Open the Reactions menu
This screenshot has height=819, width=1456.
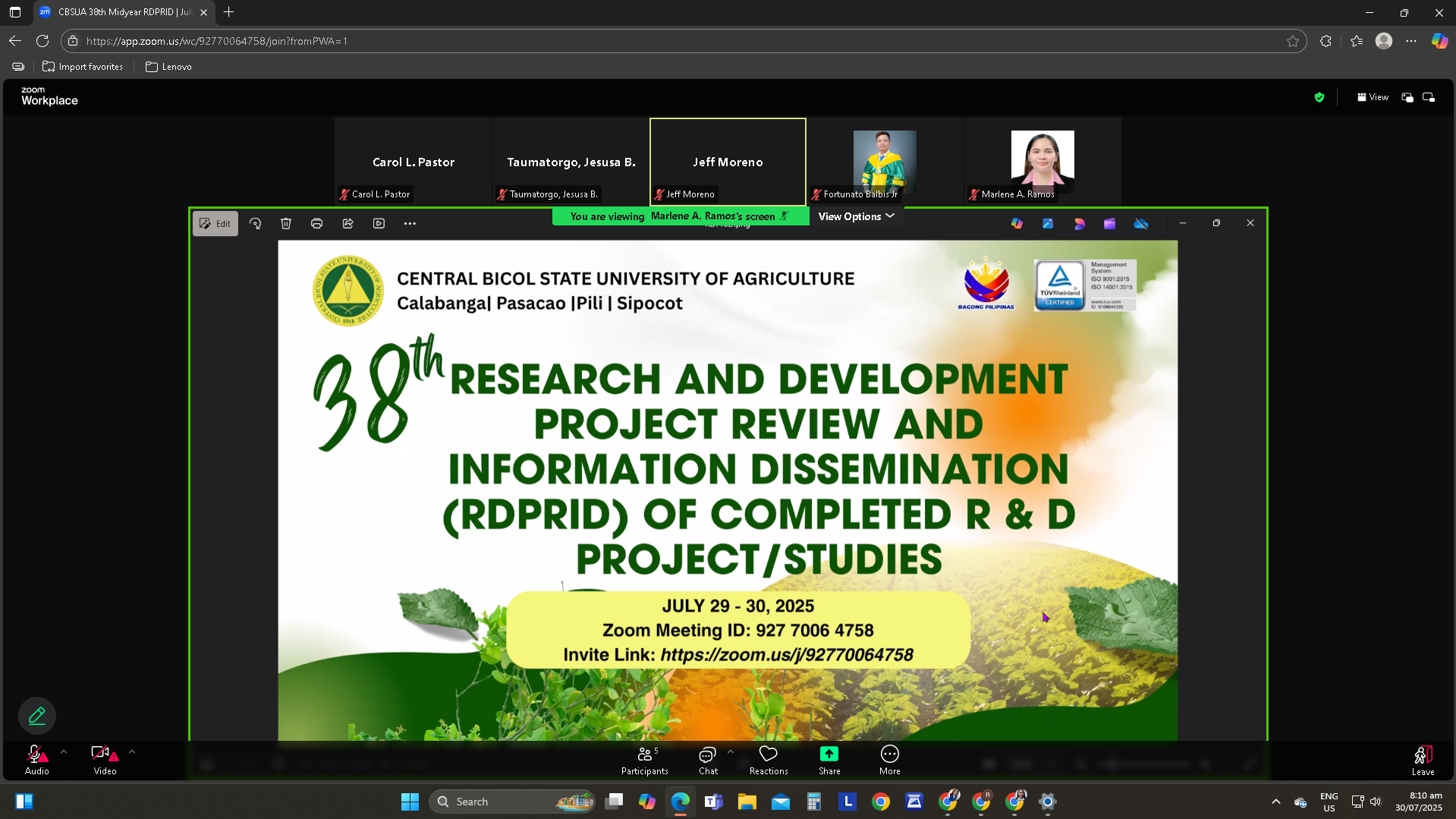pos(768,759)
